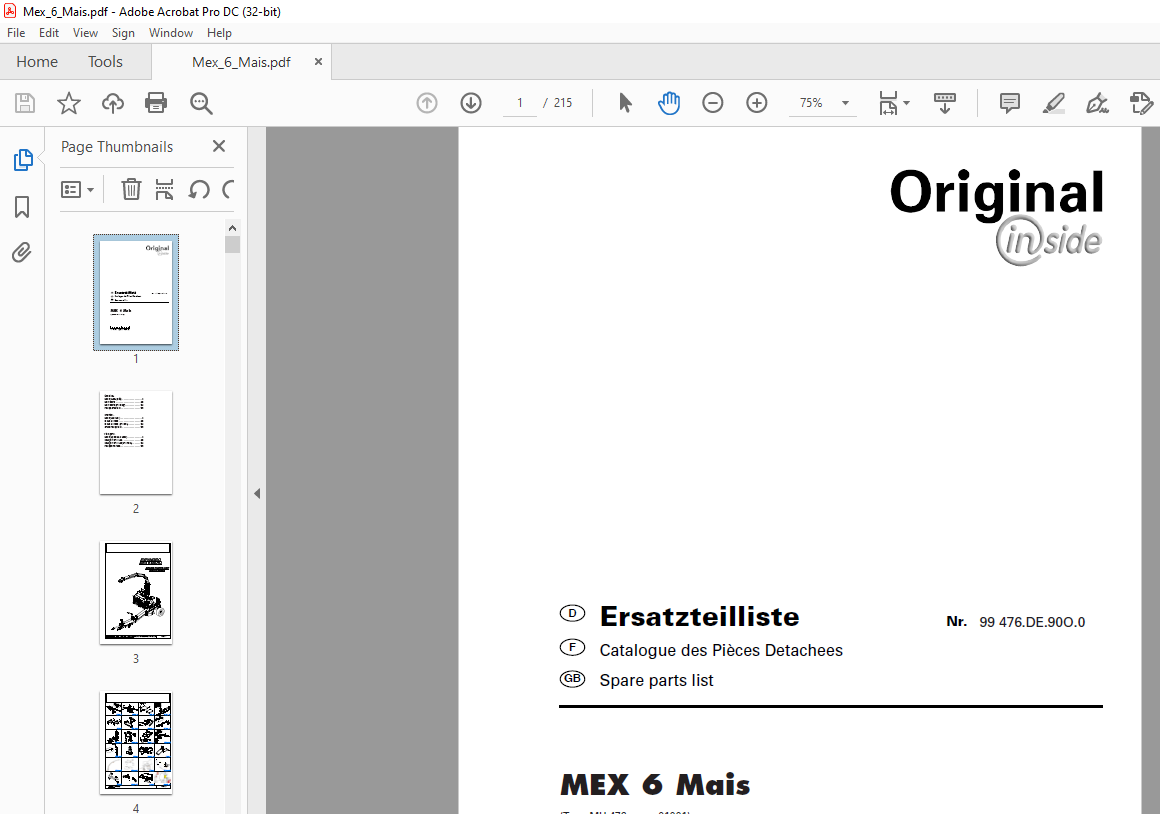This screenshot has height=814, width=1160.
Task: Zoom out with minus button
Action: [x=712, y=103]
